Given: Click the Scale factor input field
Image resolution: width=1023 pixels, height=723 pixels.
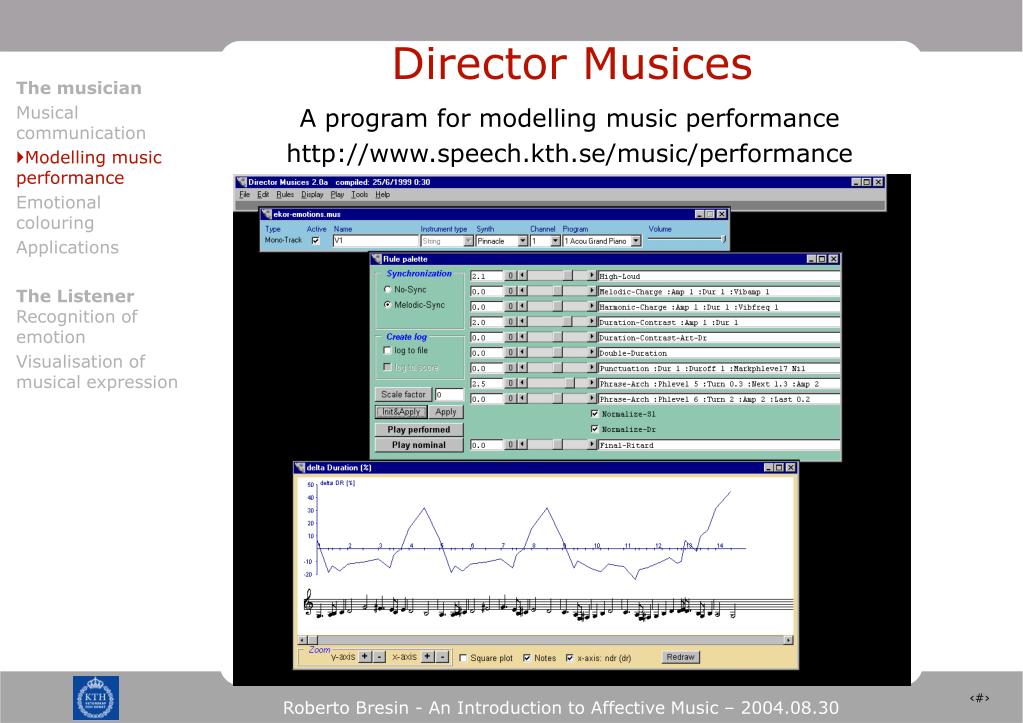Looking at the screenshot, I should 449,394.
